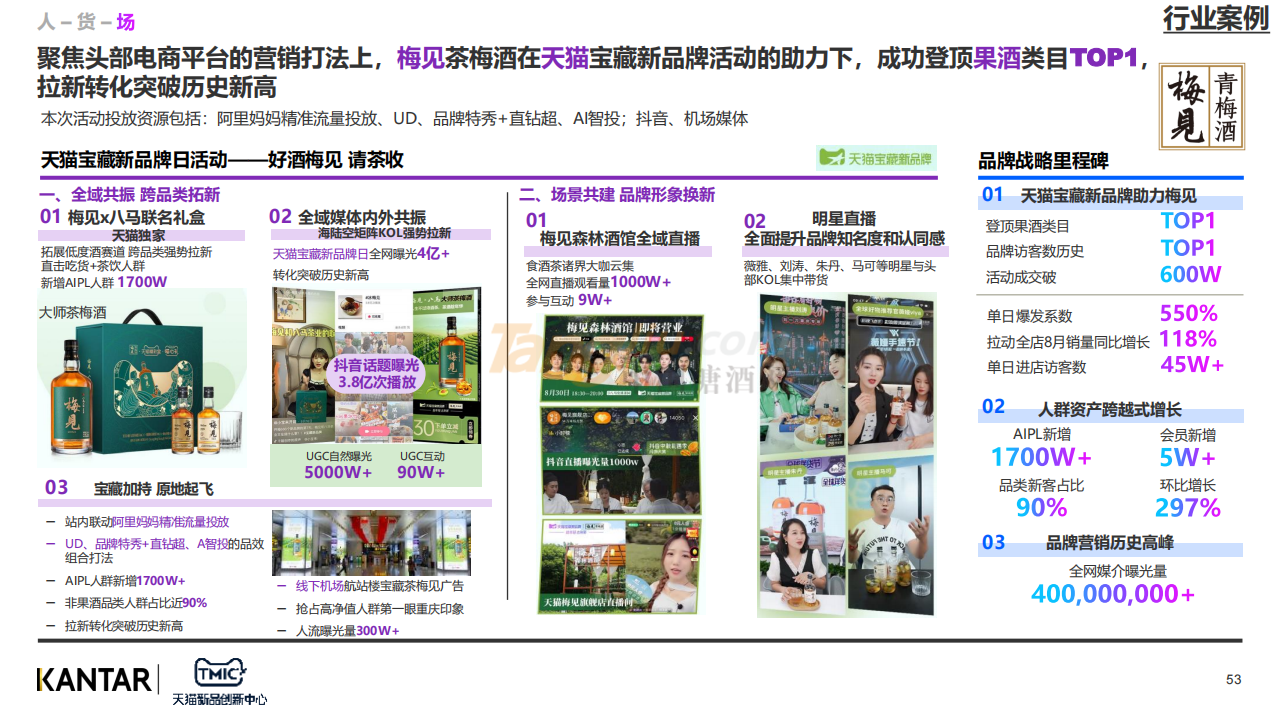1279x717 pixels.
Task: Click the 参与互动 9W+ line
Action: click(569, 300)
